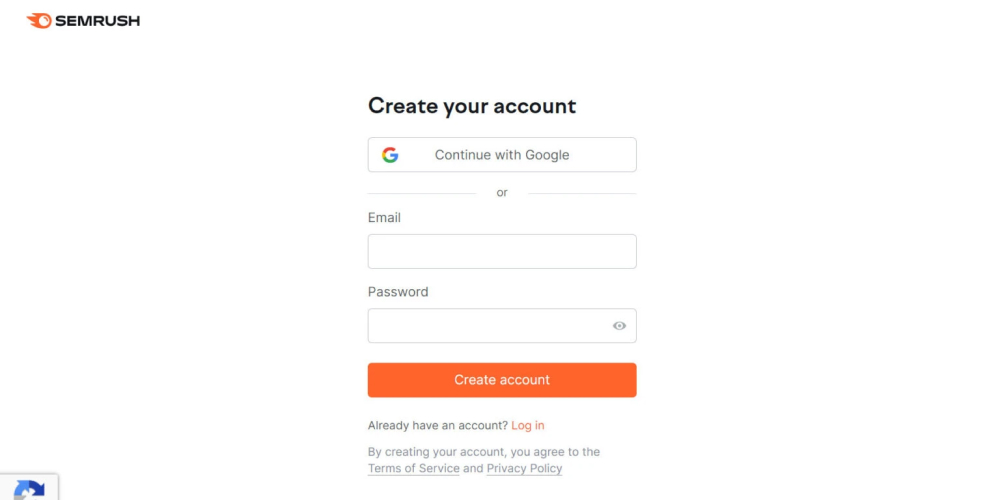
Task: Click the divider line left of "or"
Action: pos(422,193)
